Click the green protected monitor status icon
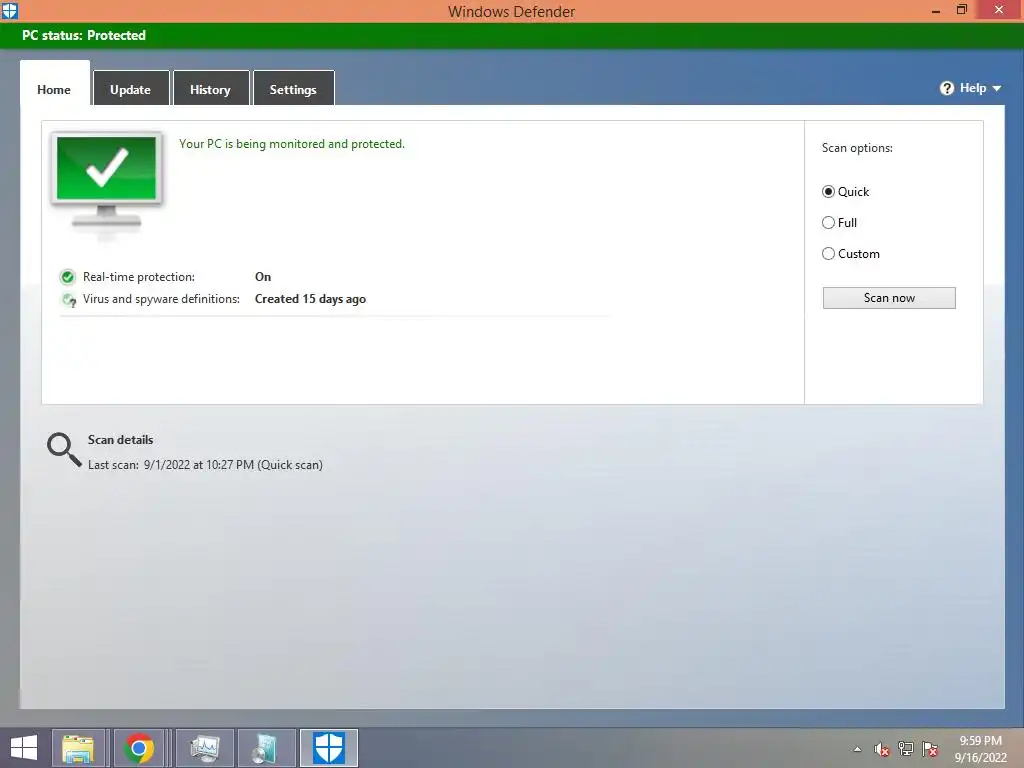Image resolution: width=1024 pixels, height=768 pixels. 106,180
